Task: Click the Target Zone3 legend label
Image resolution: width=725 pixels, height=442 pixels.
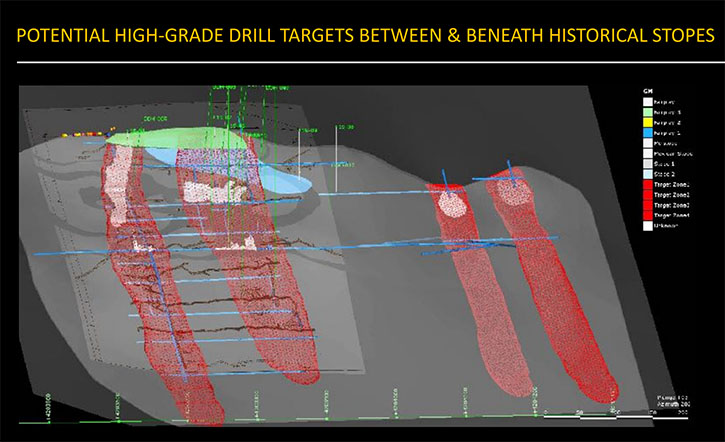Action: (671, 205)
